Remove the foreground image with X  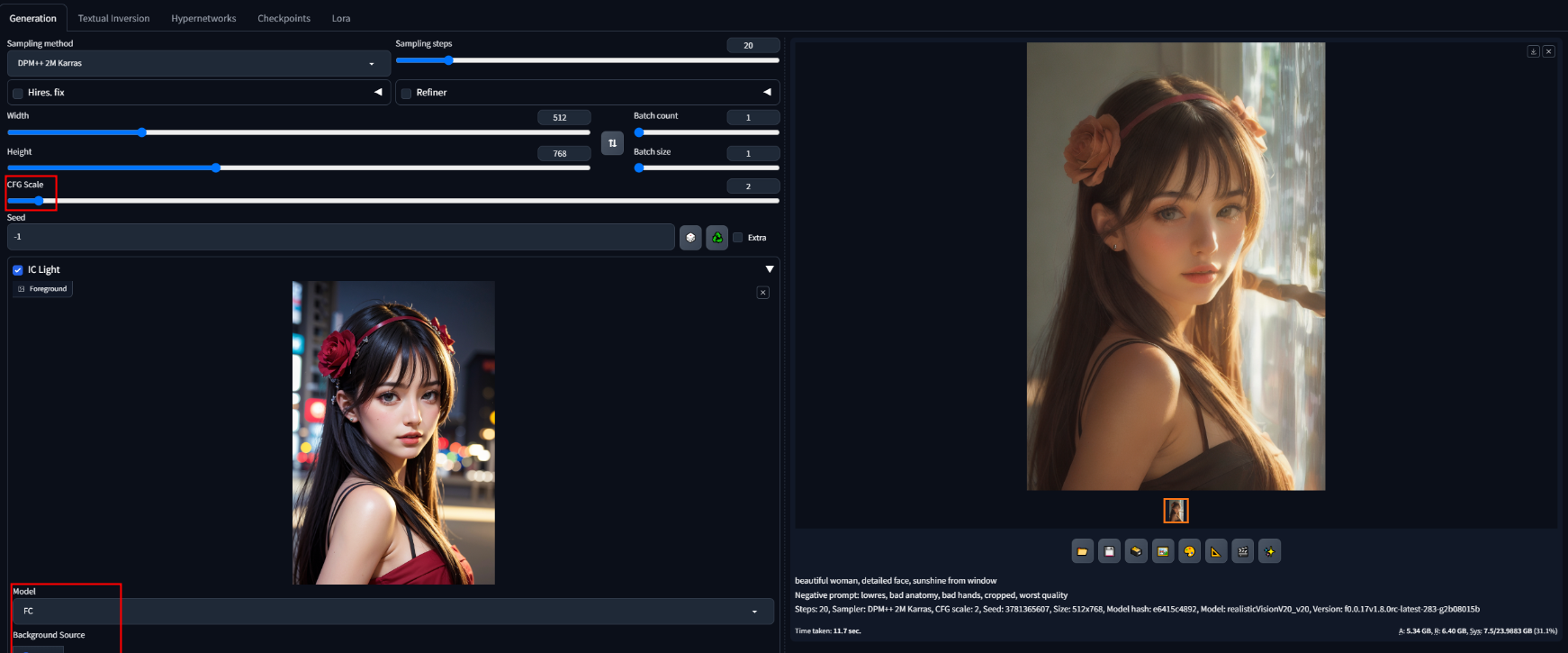(x=763, y=293)
